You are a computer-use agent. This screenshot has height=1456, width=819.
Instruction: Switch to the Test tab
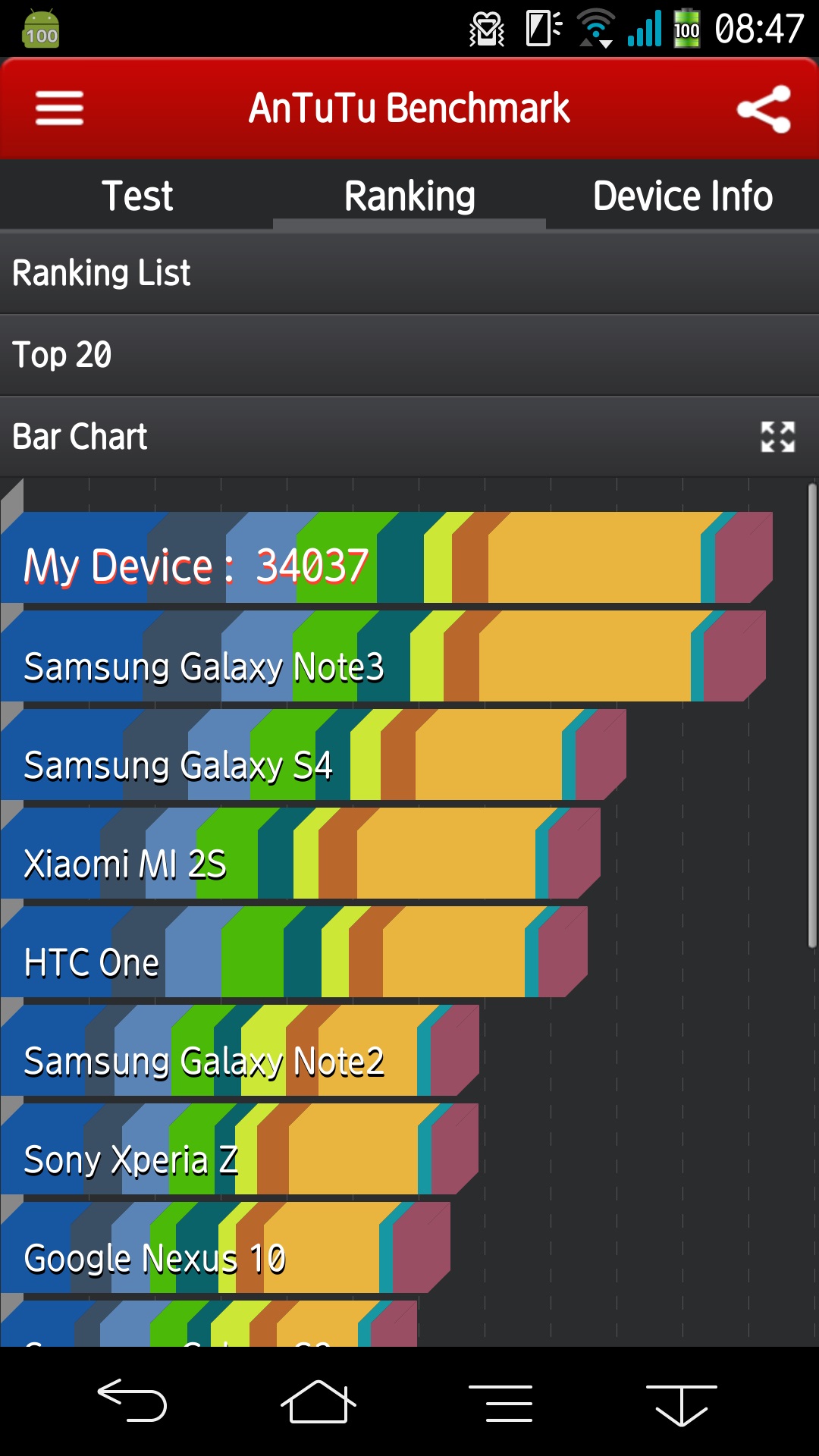click(x=137, y=196)
